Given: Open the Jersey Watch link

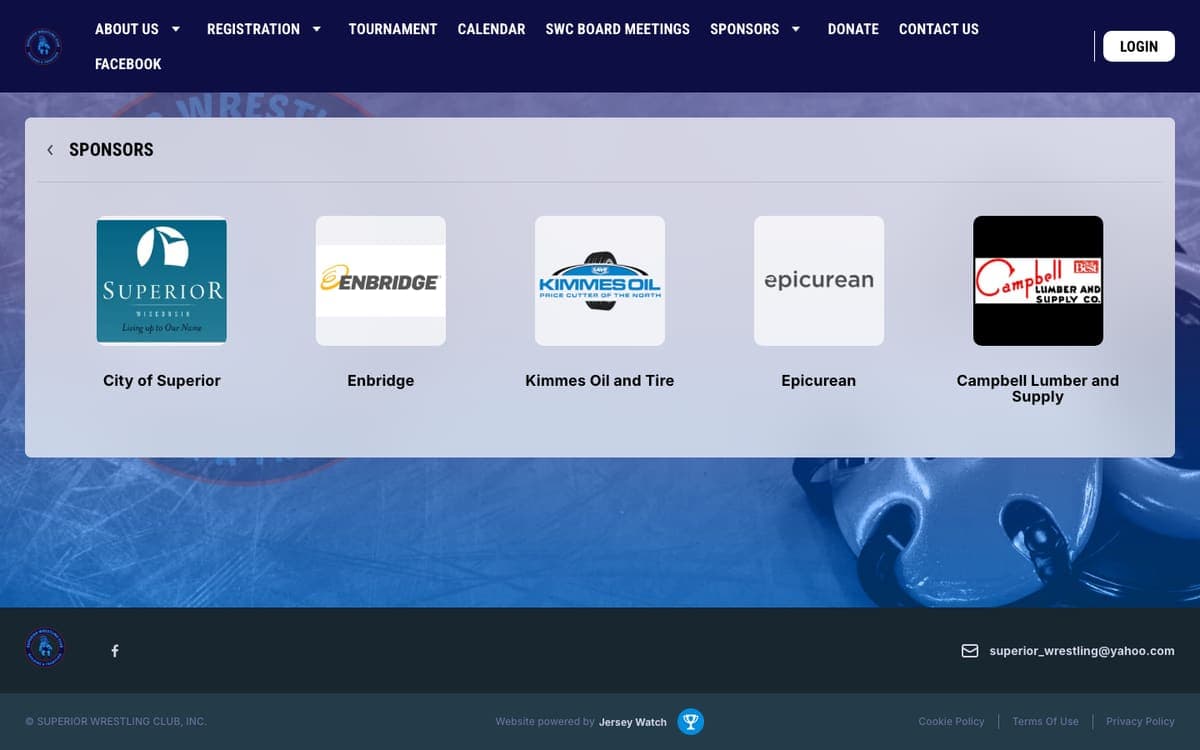Looking at the screenshot, I should click(632, 722).
